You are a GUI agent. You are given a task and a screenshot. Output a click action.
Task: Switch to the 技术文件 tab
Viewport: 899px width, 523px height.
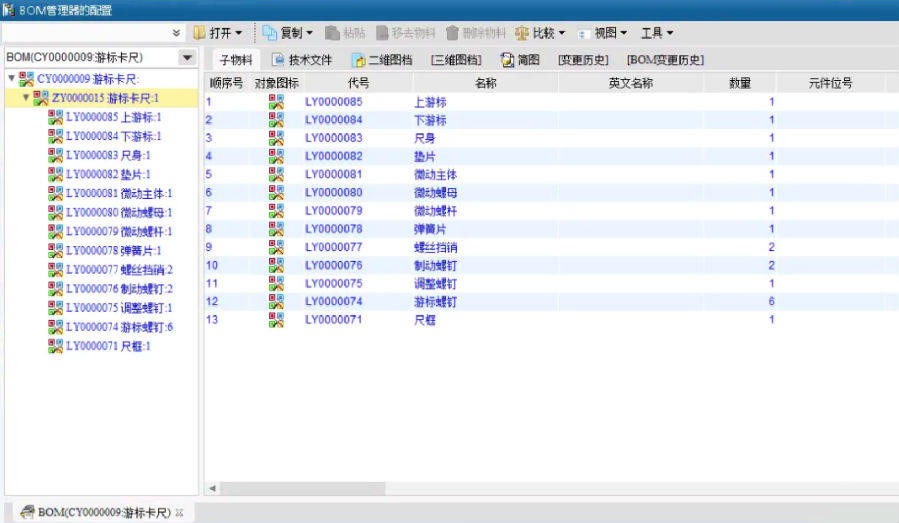coord(302,60)
